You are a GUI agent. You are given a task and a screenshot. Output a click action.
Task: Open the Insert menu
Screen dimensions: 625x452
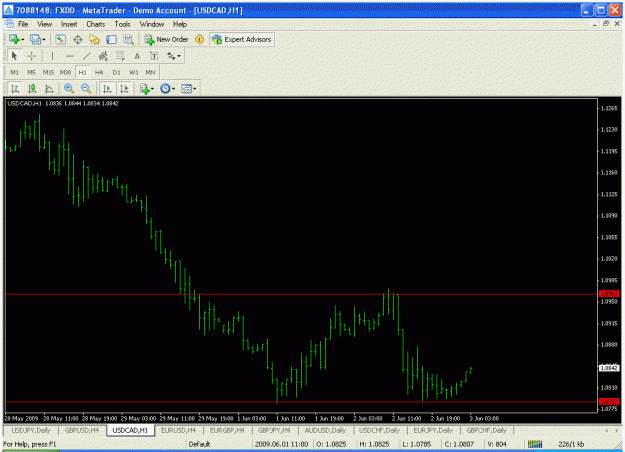(69, 24)
